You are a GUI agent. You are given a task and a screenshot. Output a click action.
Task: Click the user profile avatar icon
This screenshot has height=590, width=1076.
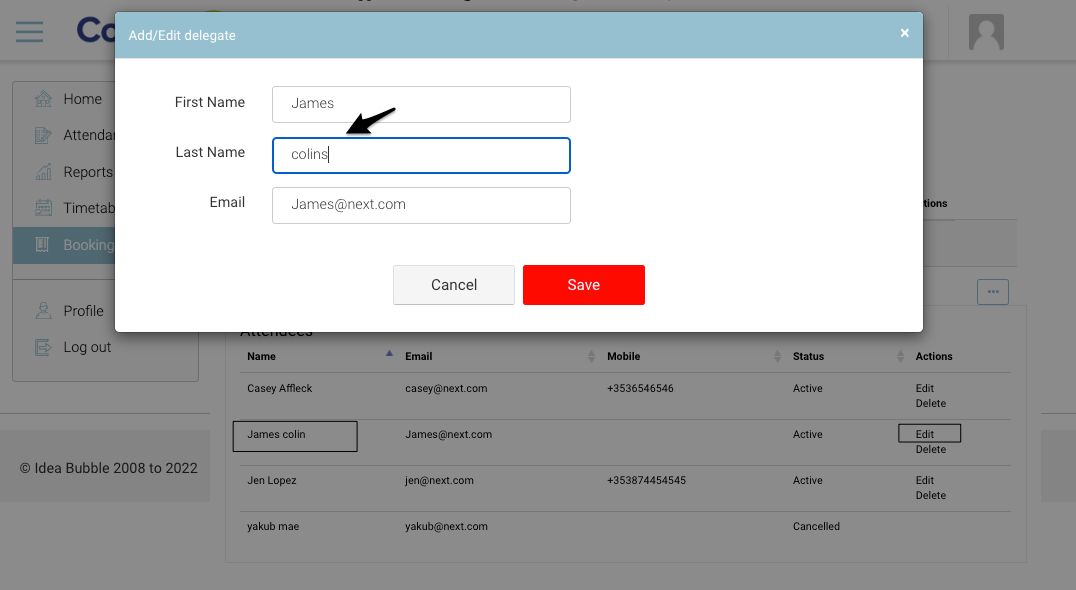point(986,32)
